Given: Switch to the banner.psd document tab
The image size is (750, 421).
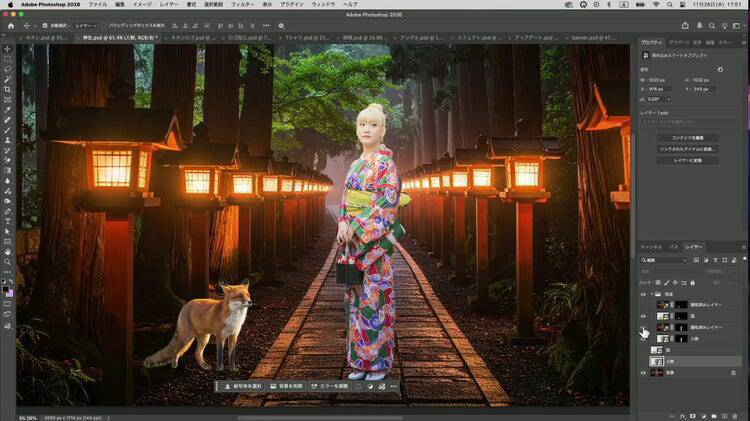Looking at the screenshot, I should coord(593,37).
